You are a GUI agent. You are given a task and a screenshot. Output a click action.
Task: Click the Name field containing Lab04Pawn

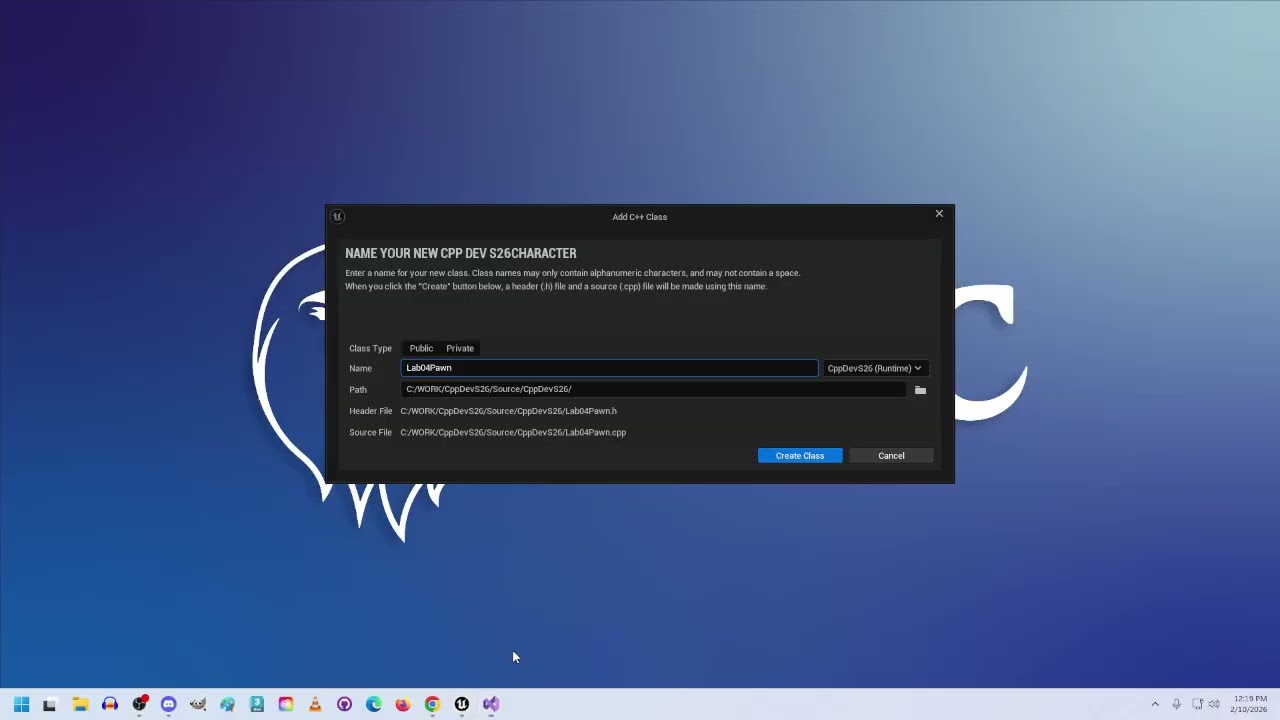point(609,368)
